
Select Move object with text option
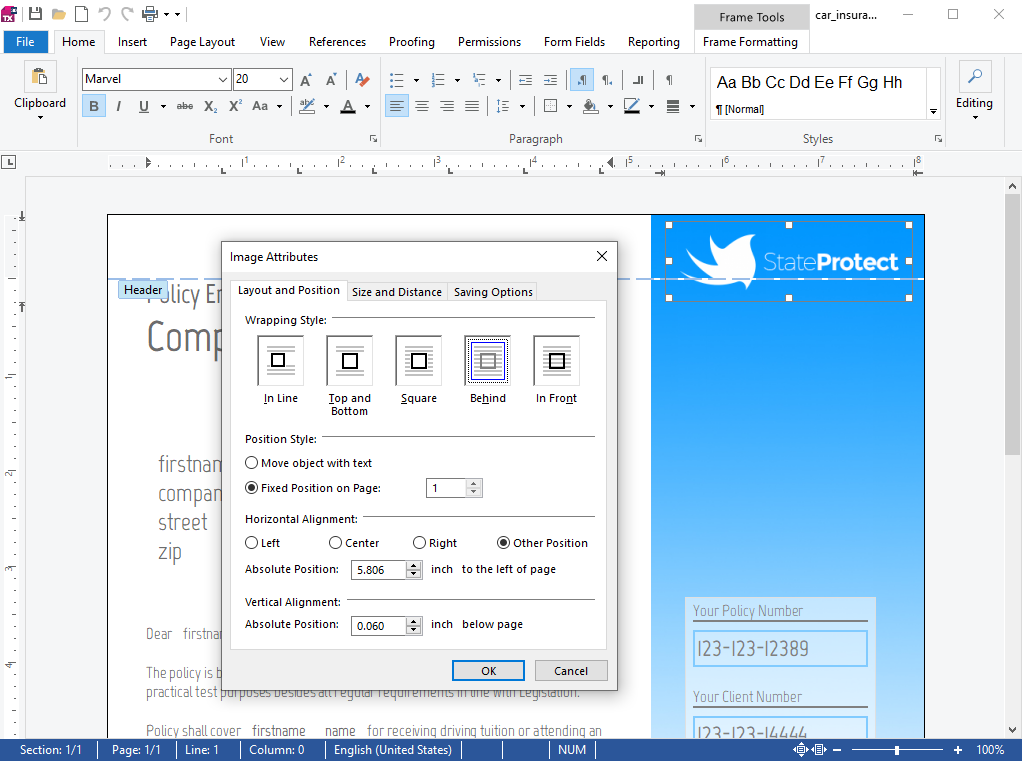309,463
